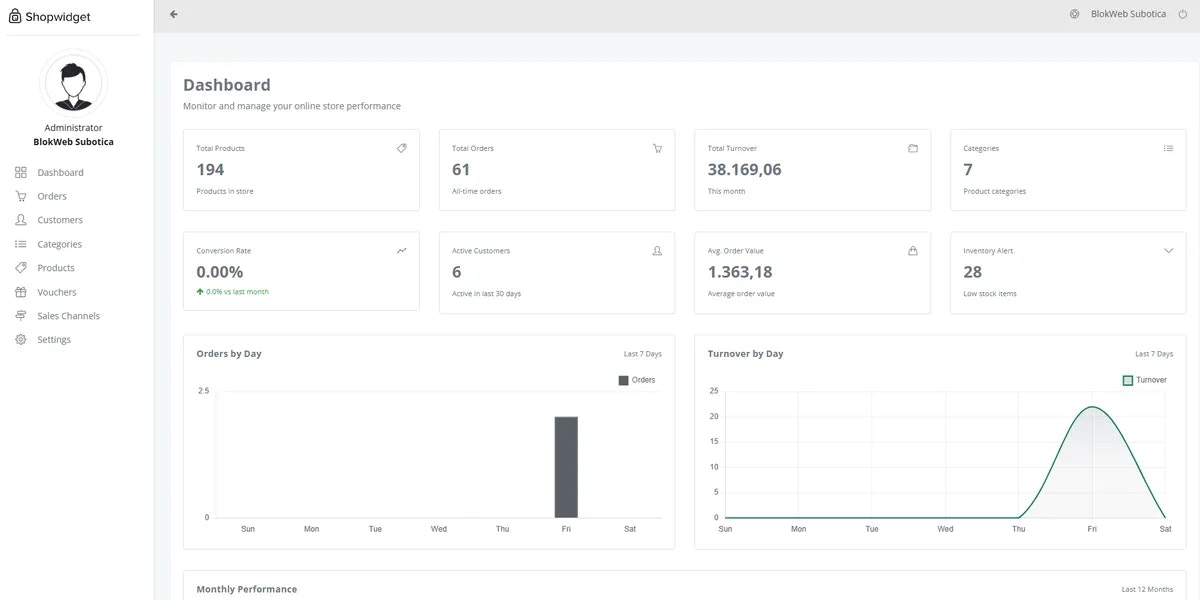
Task: Click the person icon on Active Customers card
Action: point(657,251)
